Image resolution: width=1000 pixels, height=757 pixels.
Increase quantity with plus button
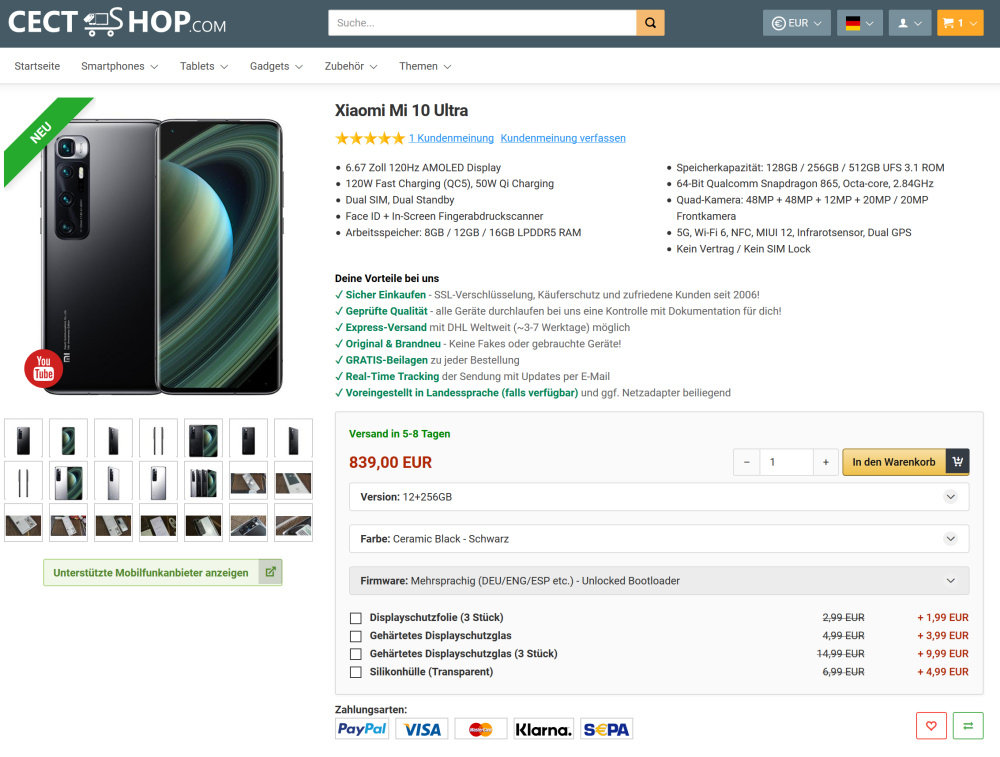pyautogui.click(x=825, y=462)
